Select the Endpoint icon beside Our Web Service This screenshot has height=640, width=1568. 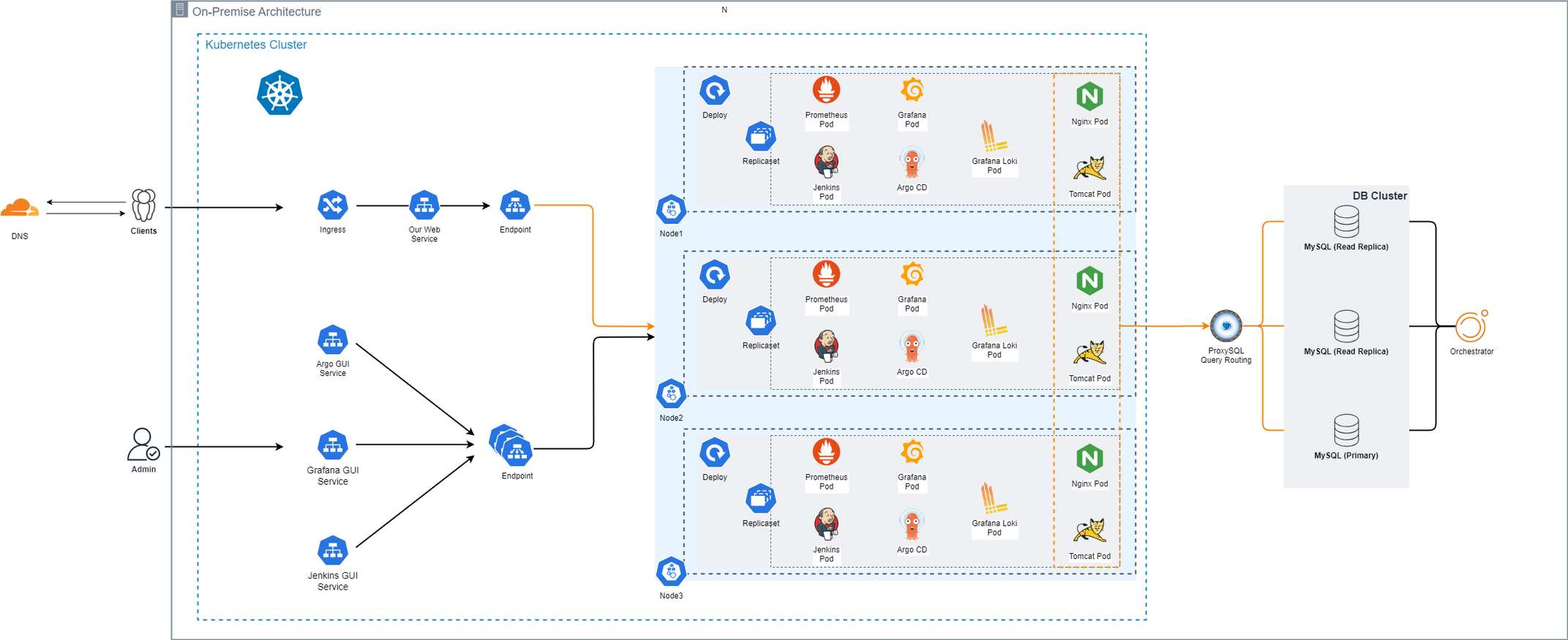[515, 206]
